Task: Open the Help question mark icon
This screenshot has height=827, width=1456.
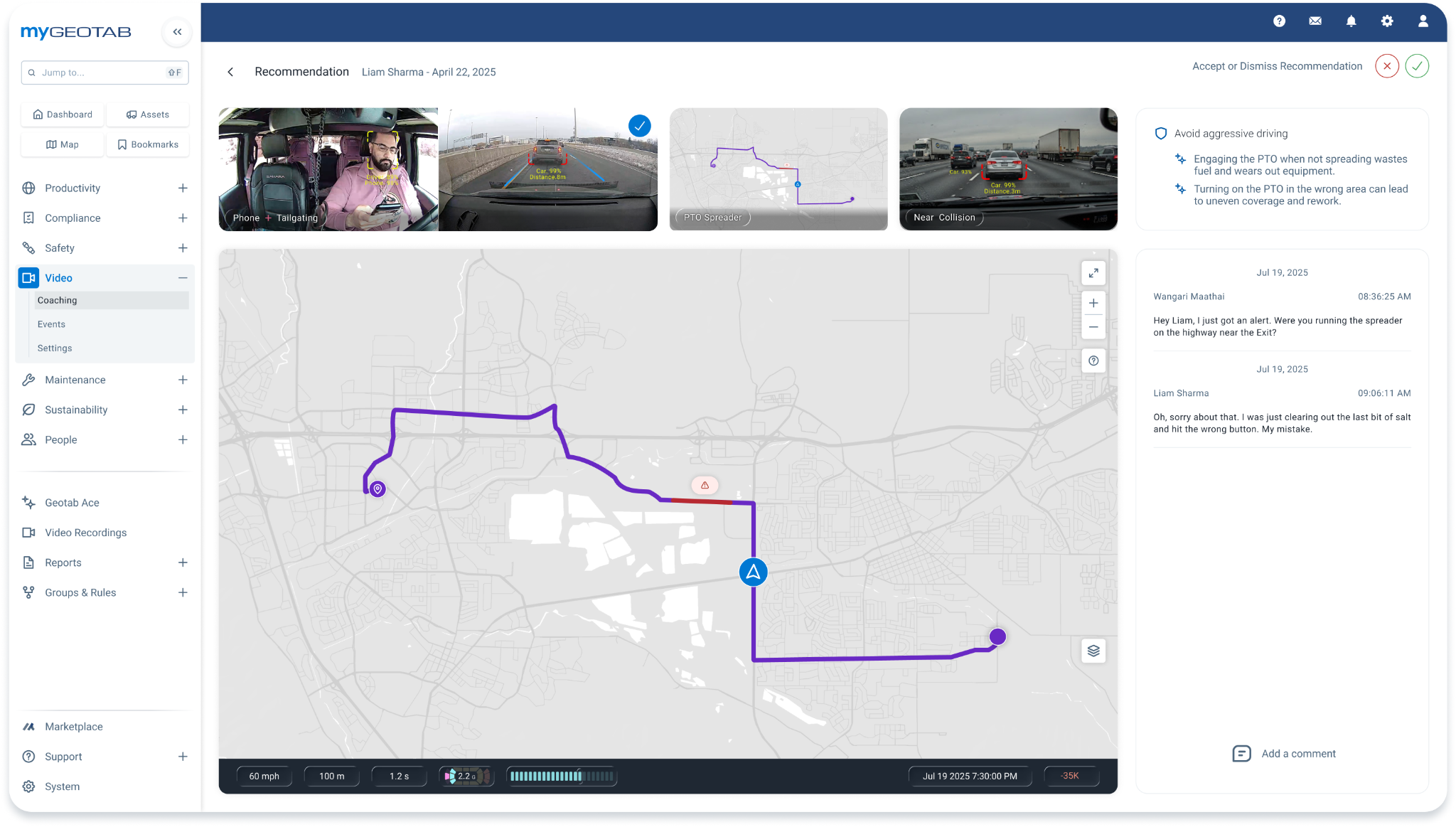Action: click(x=1279, y=21)
